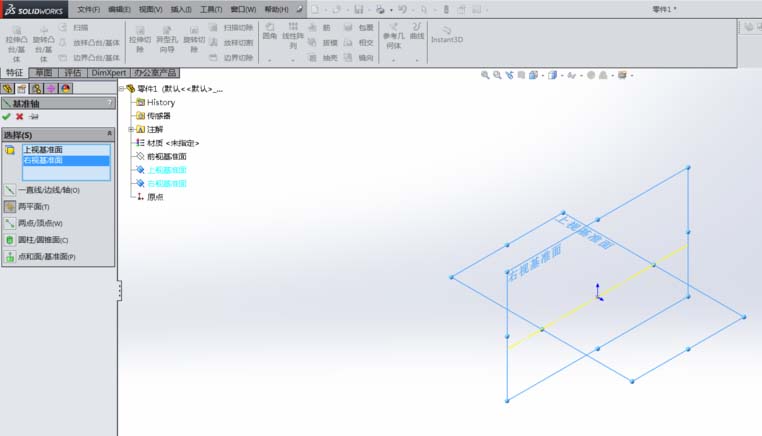
Task: Click the Edit Appearance sphere icon
Action: pos(591,75)
